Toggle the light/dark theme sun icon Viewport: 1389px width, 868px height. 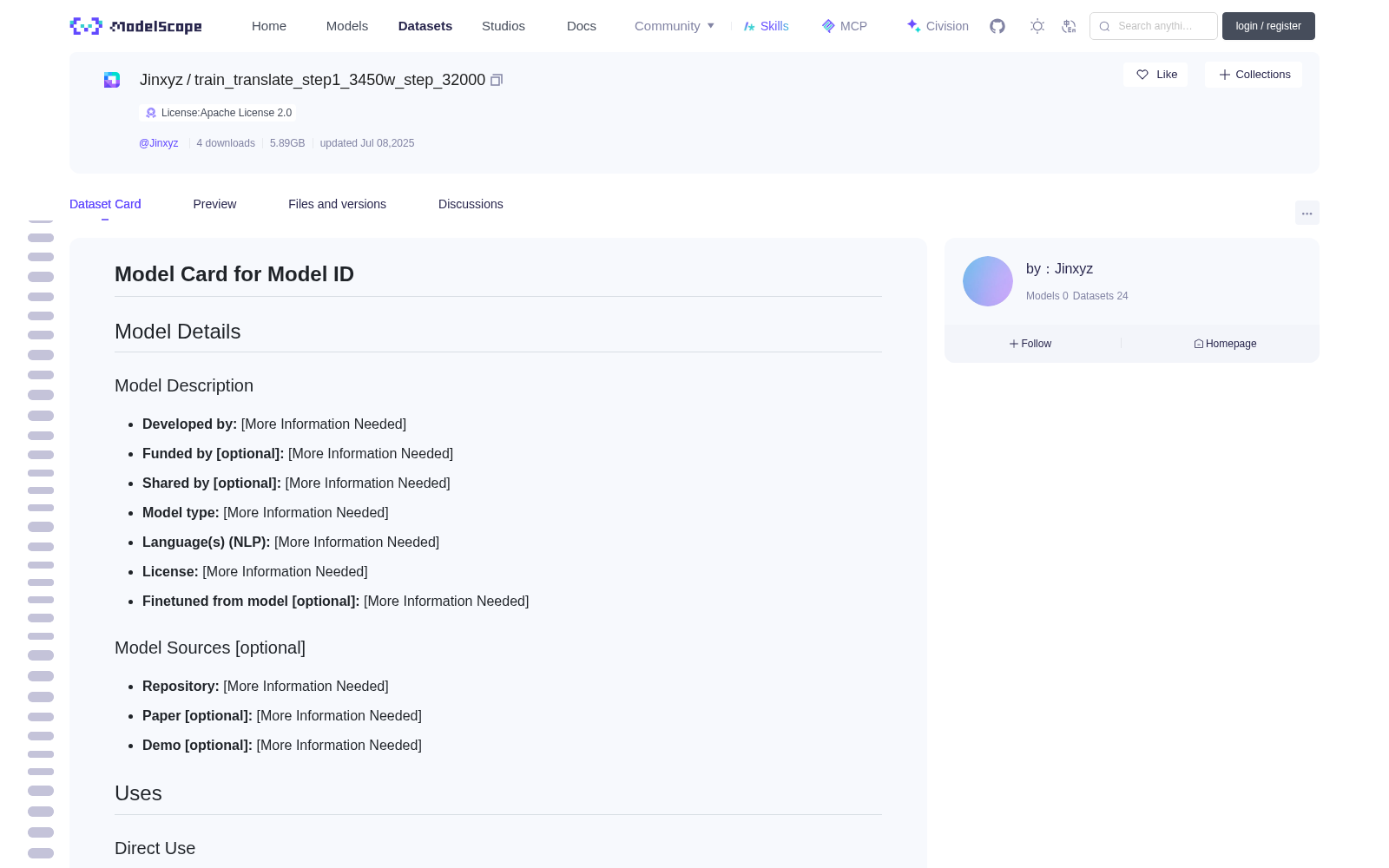point(1037,26)
